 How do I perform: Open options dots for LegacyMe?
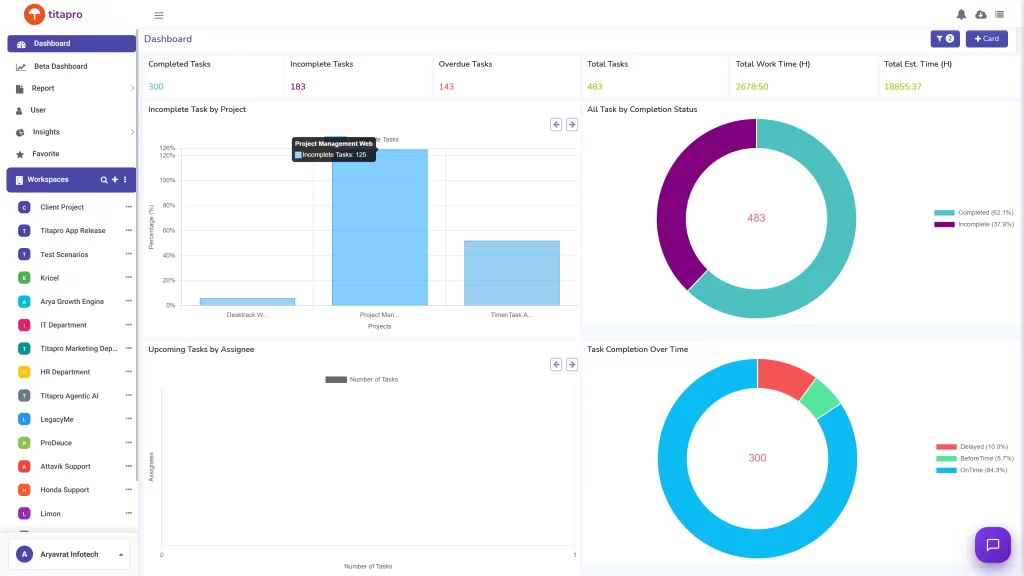[x=129, y=419]
